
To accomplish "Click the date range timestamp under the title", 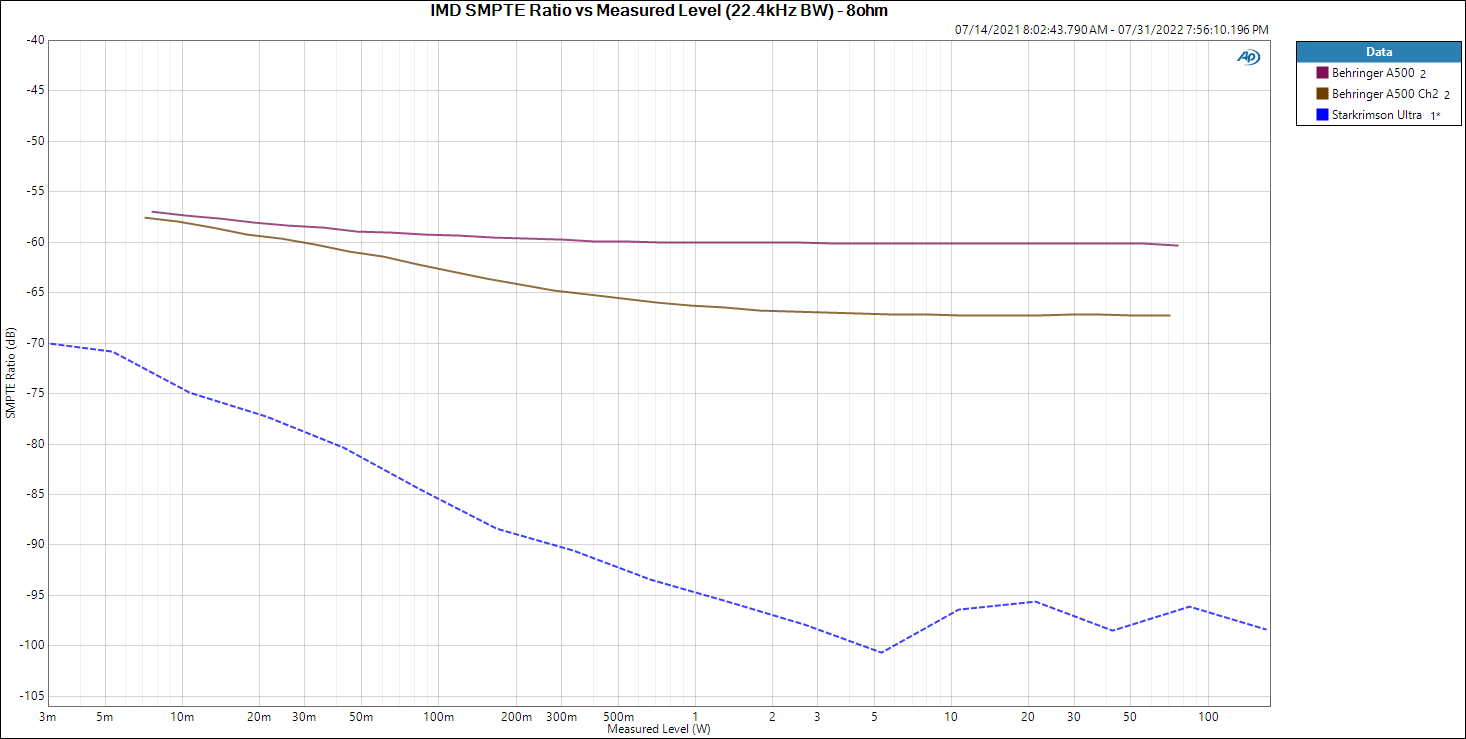I will click(x=1112, y=30).
